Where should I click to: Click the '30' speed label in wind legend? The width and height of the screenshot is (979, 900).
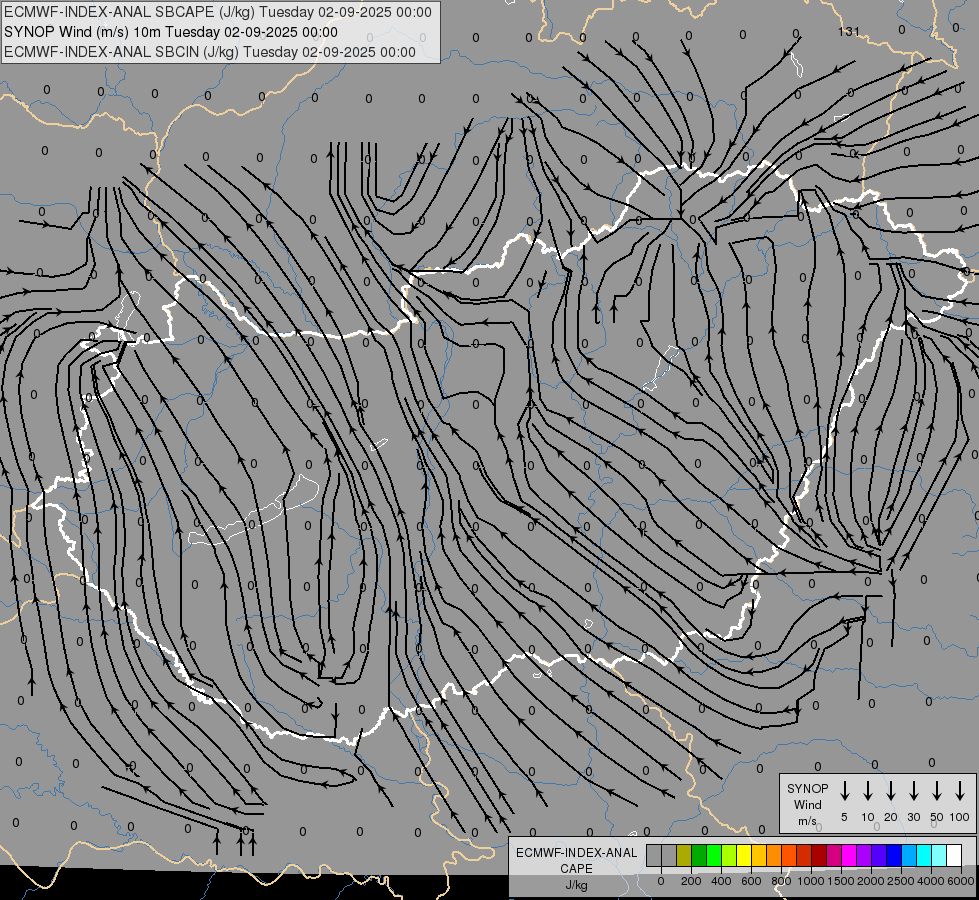tap(913, 817)
